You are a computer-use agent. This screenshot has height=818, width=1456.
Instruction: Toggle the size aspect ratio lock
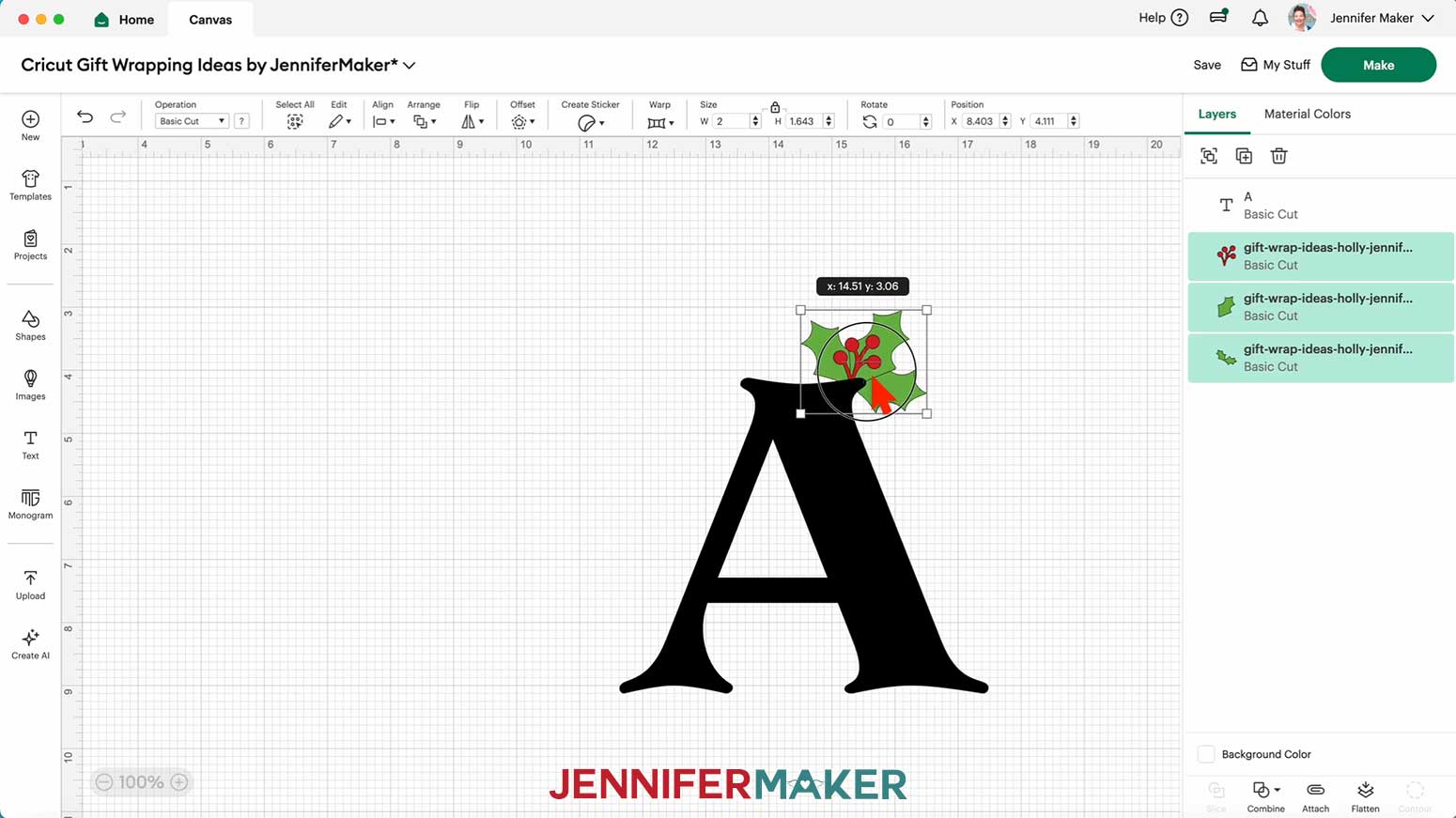point(775,107)
